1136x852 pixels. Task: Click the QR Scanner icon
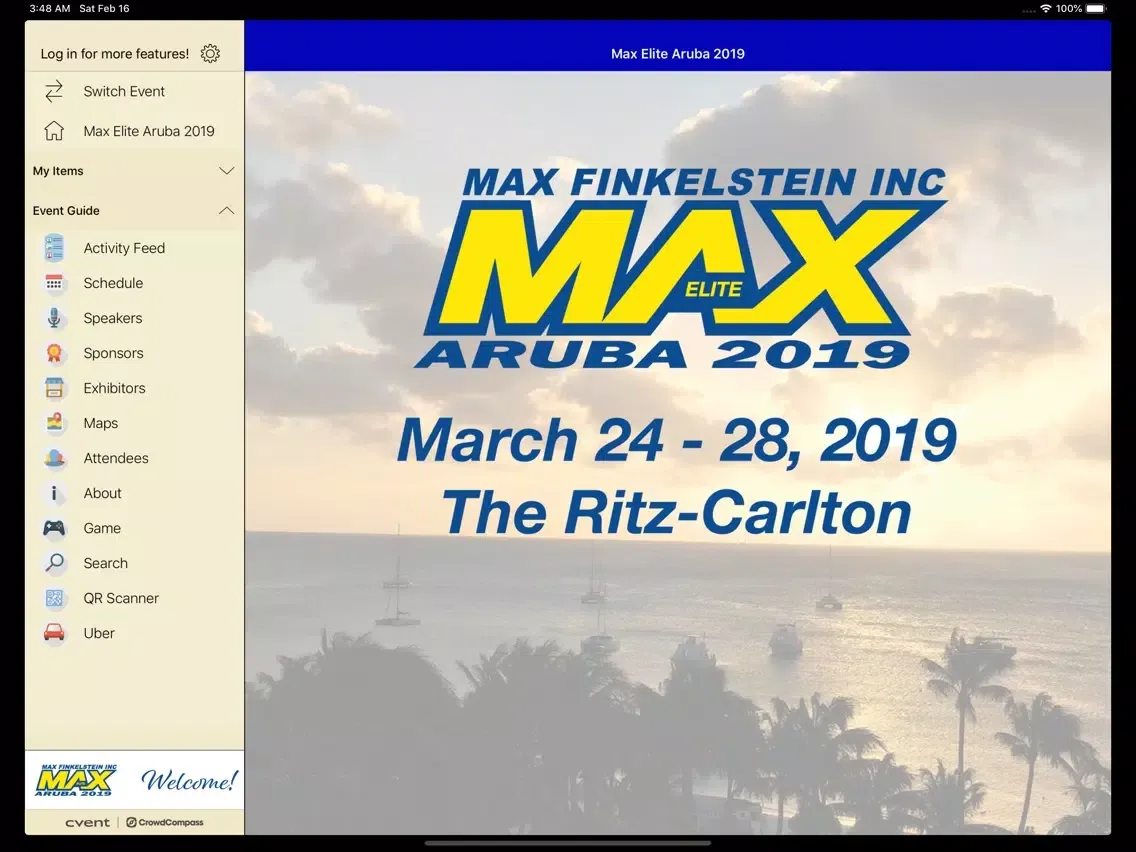tap(54, 598)
